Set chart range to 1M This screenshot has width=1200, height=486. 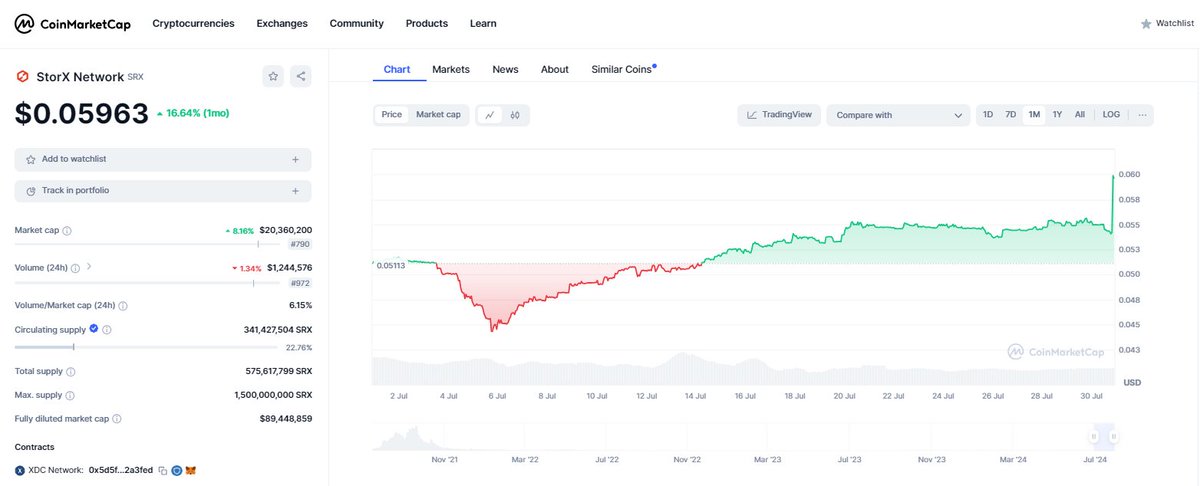pyautogui.click(x=1034, y=115)
